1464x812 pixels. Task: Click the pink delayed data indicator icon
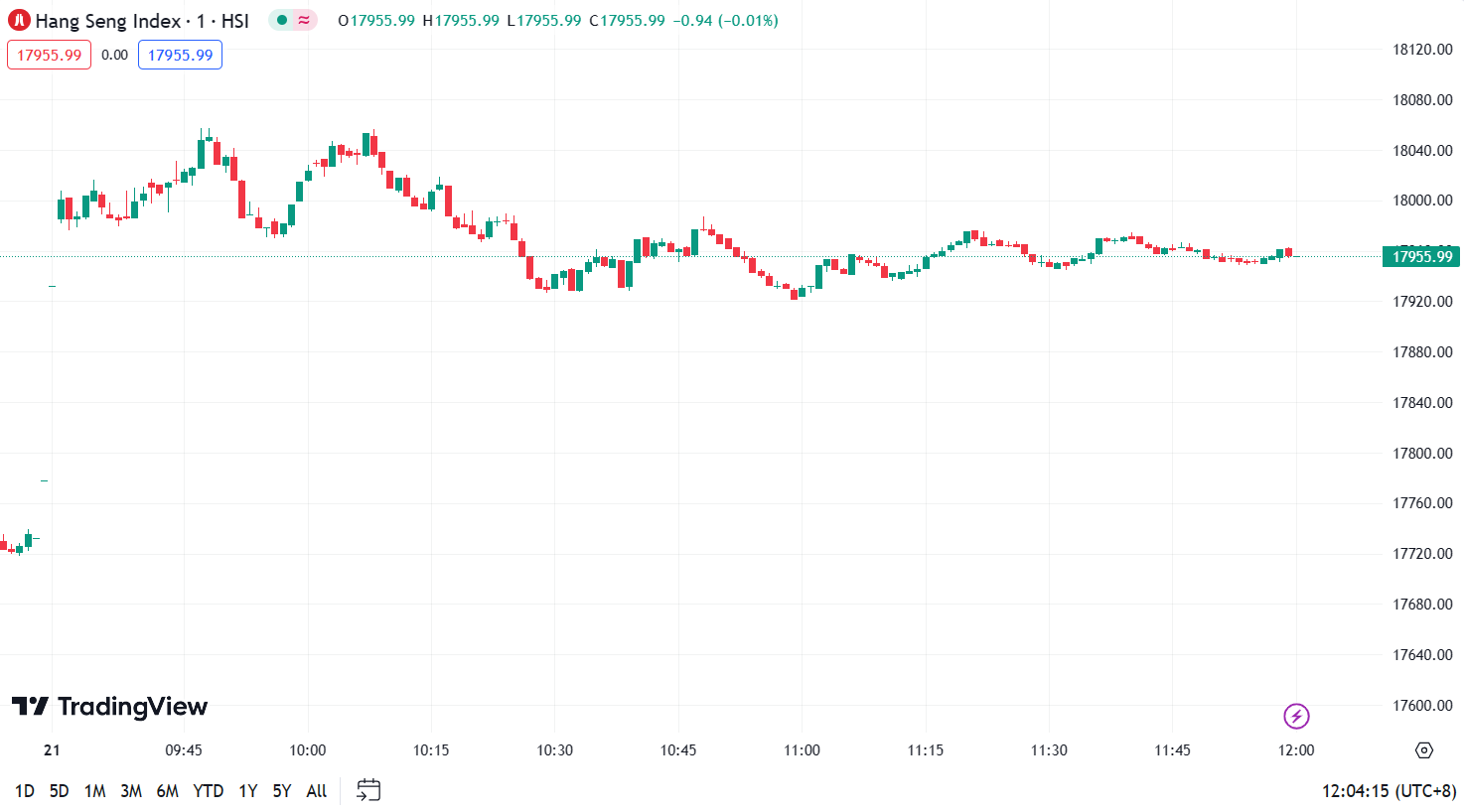(x=304, y=20)
